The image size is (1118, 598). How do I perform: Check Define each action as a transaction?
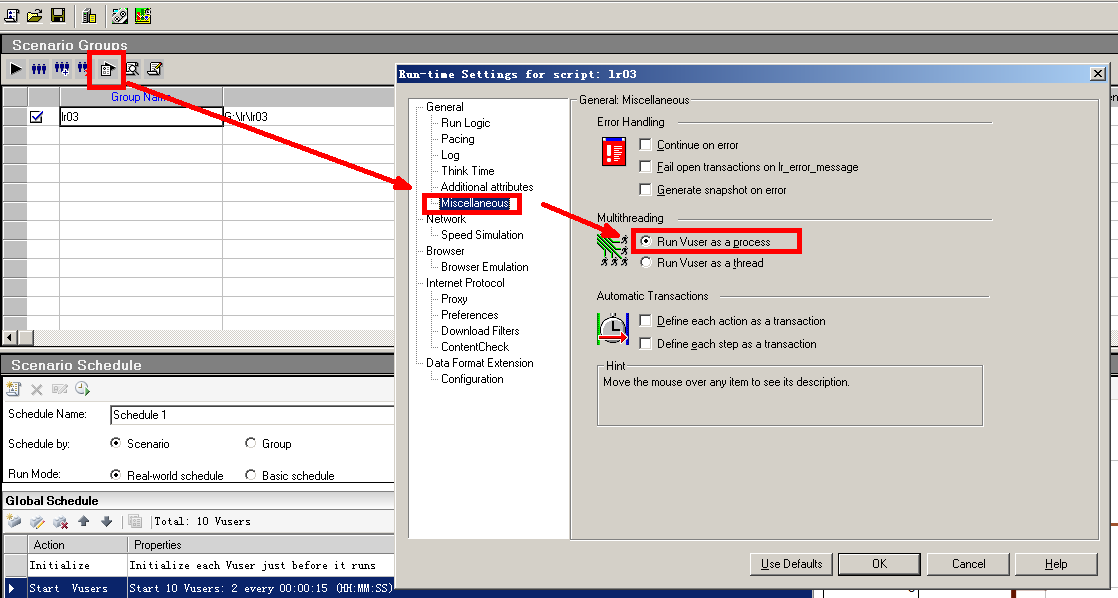click(x=645, y=321)
